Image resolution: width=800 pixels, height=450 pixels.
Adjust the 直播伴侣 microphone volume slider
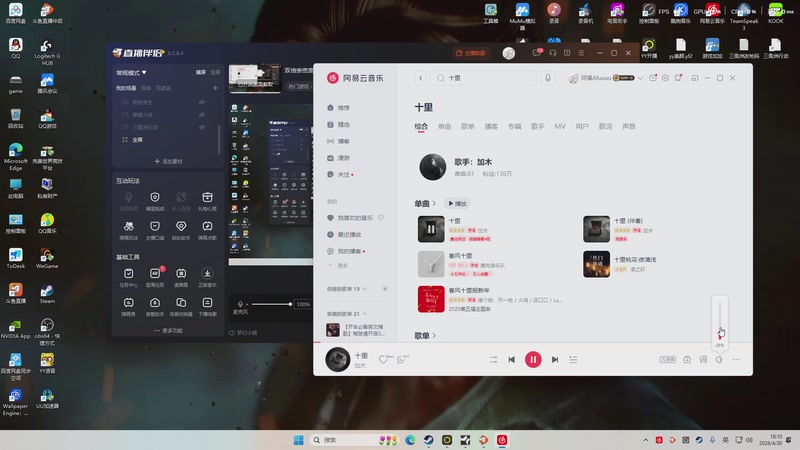click(x=271, y=304)
